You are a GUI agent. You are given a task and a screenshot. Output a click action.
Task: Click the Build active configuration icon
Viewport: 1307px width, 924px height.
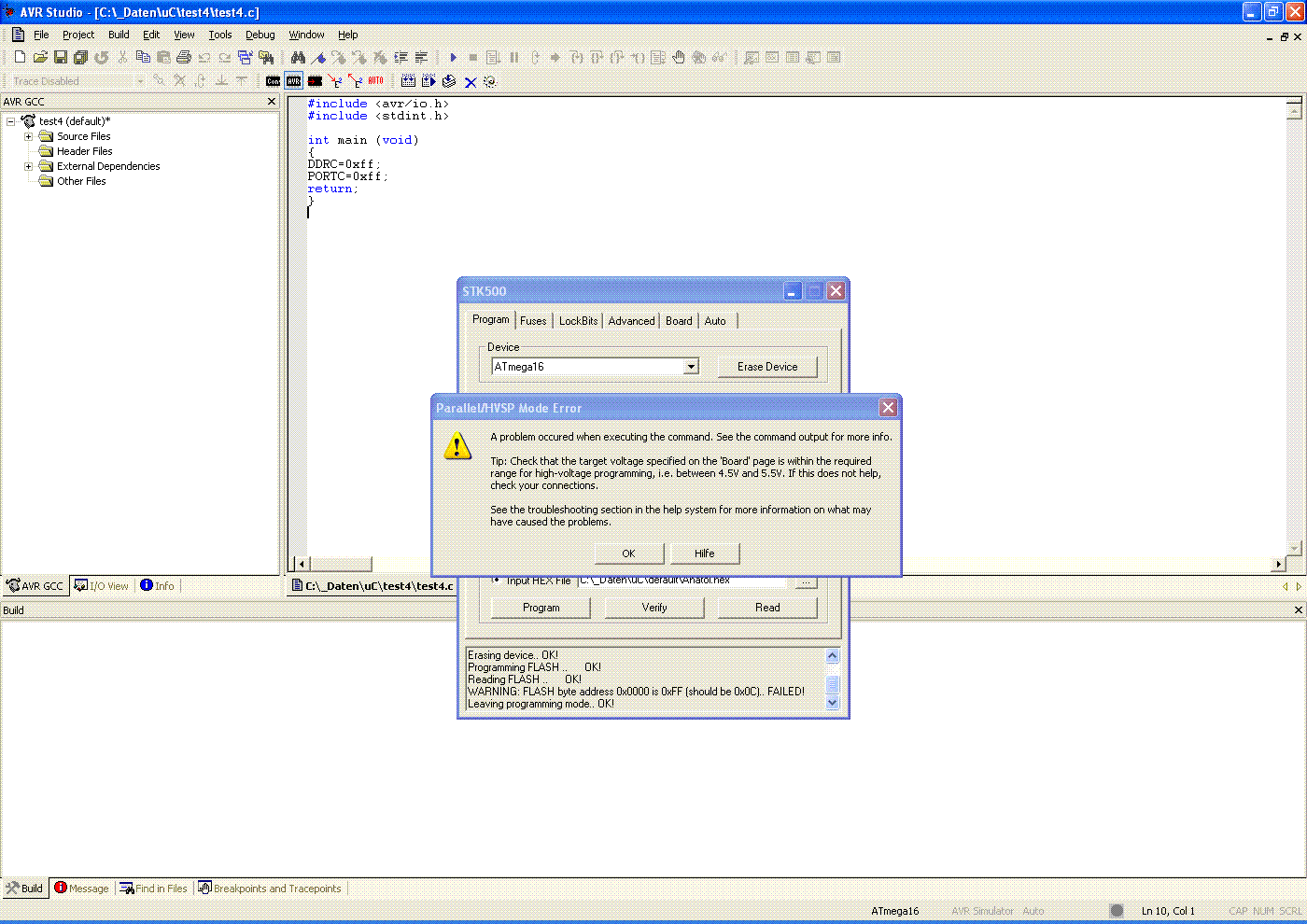[408, 81]
